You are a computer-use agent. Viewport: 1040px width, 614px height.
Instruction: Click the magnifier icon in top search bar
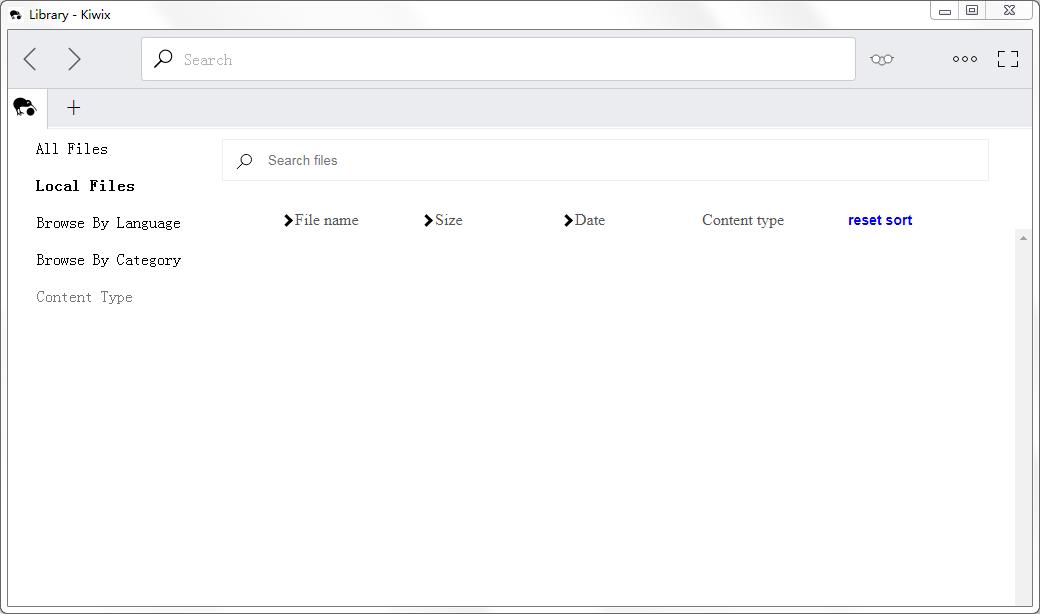click(163, 59)
